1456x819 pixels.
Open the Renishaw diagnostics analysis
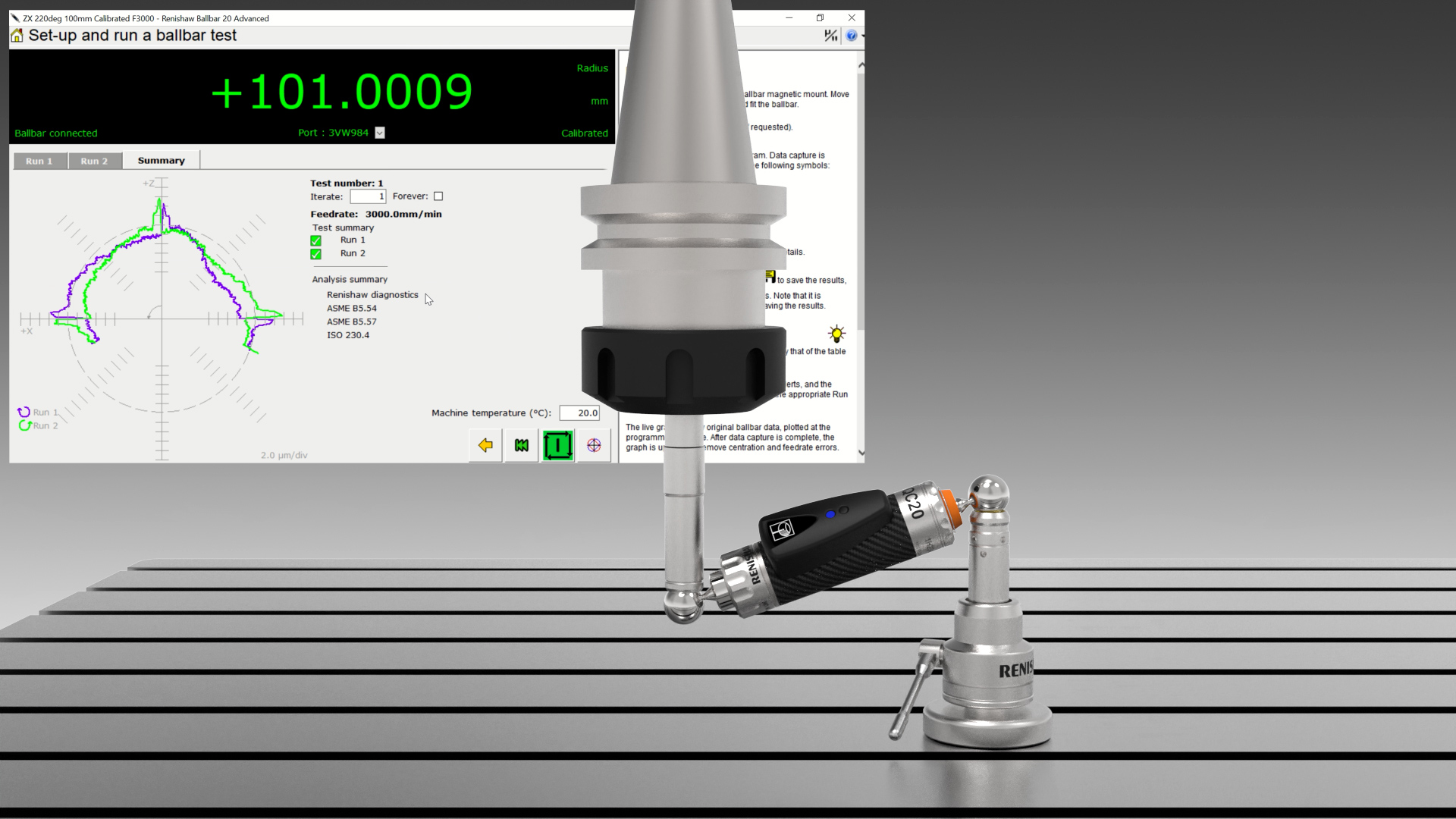coord(372,295)
